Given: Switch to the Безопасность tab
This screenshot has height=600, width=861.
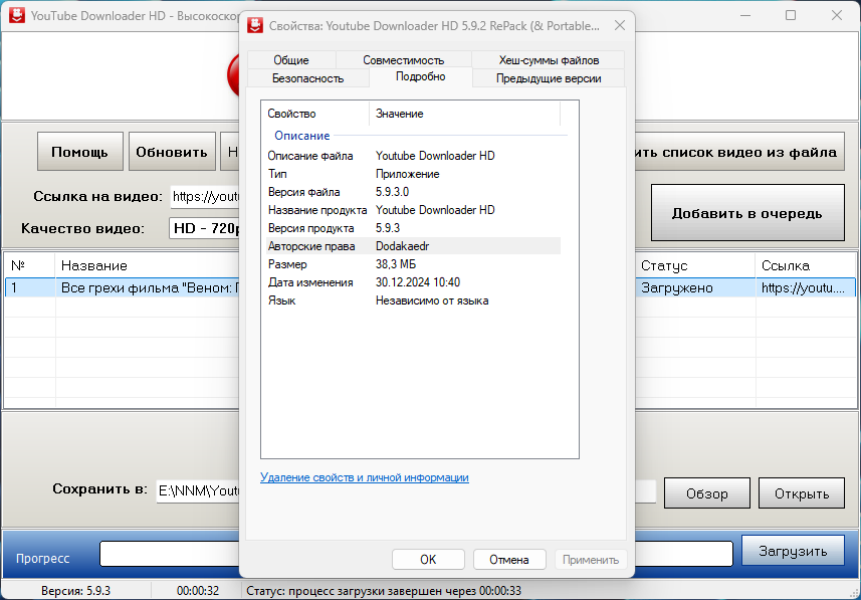Looking at the screenshot, I should point(308,78).
